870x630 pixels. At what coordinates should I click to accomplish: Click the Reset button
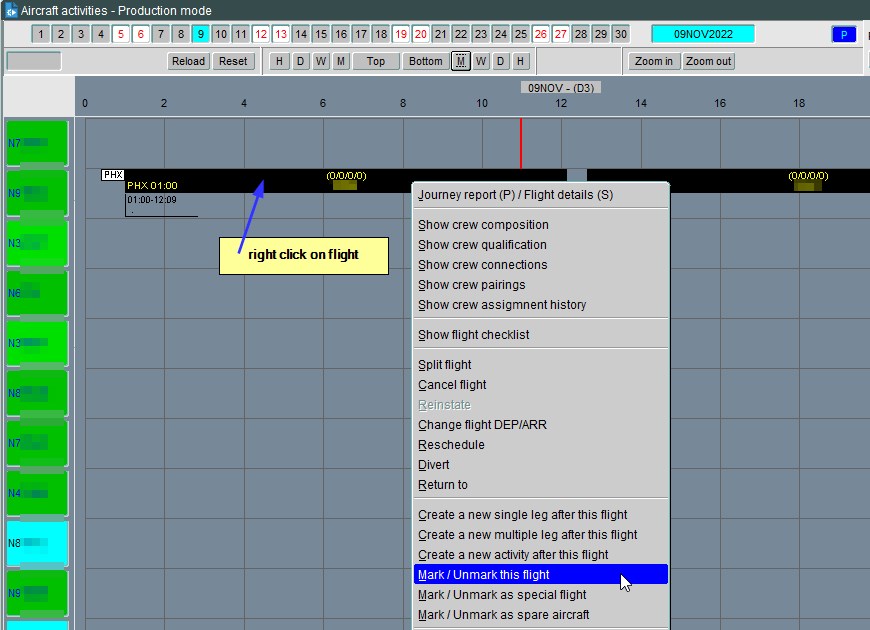[x=233, y=61]
